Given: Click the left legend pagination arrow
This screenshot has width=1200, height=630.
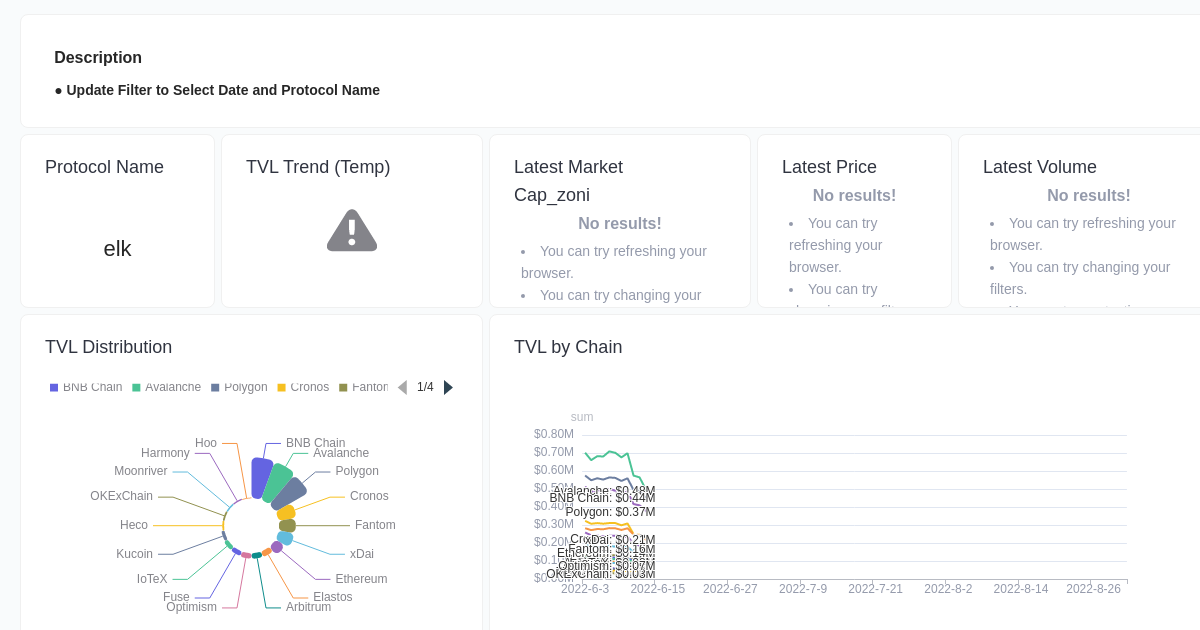Looking at the screenshot, I should point(402,387).
